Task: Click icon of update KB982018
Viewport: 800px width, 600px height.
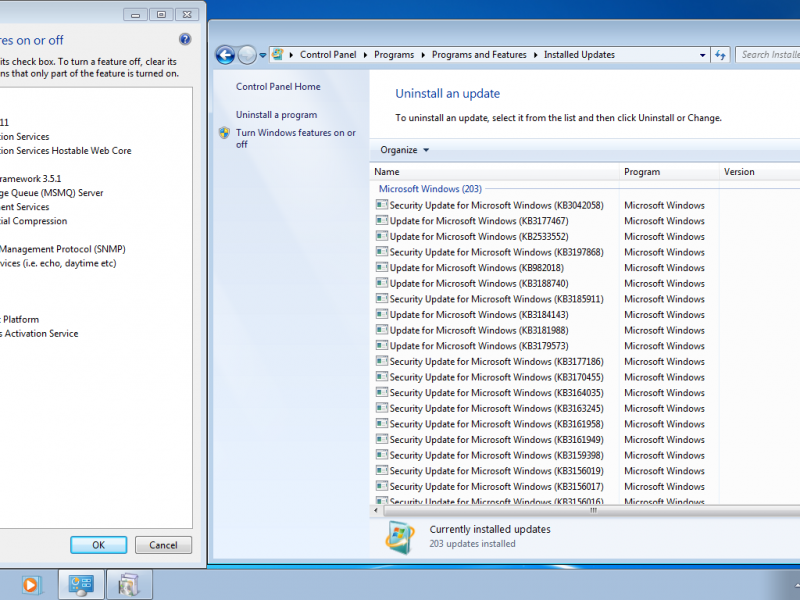Action: (x=382, y=267)
